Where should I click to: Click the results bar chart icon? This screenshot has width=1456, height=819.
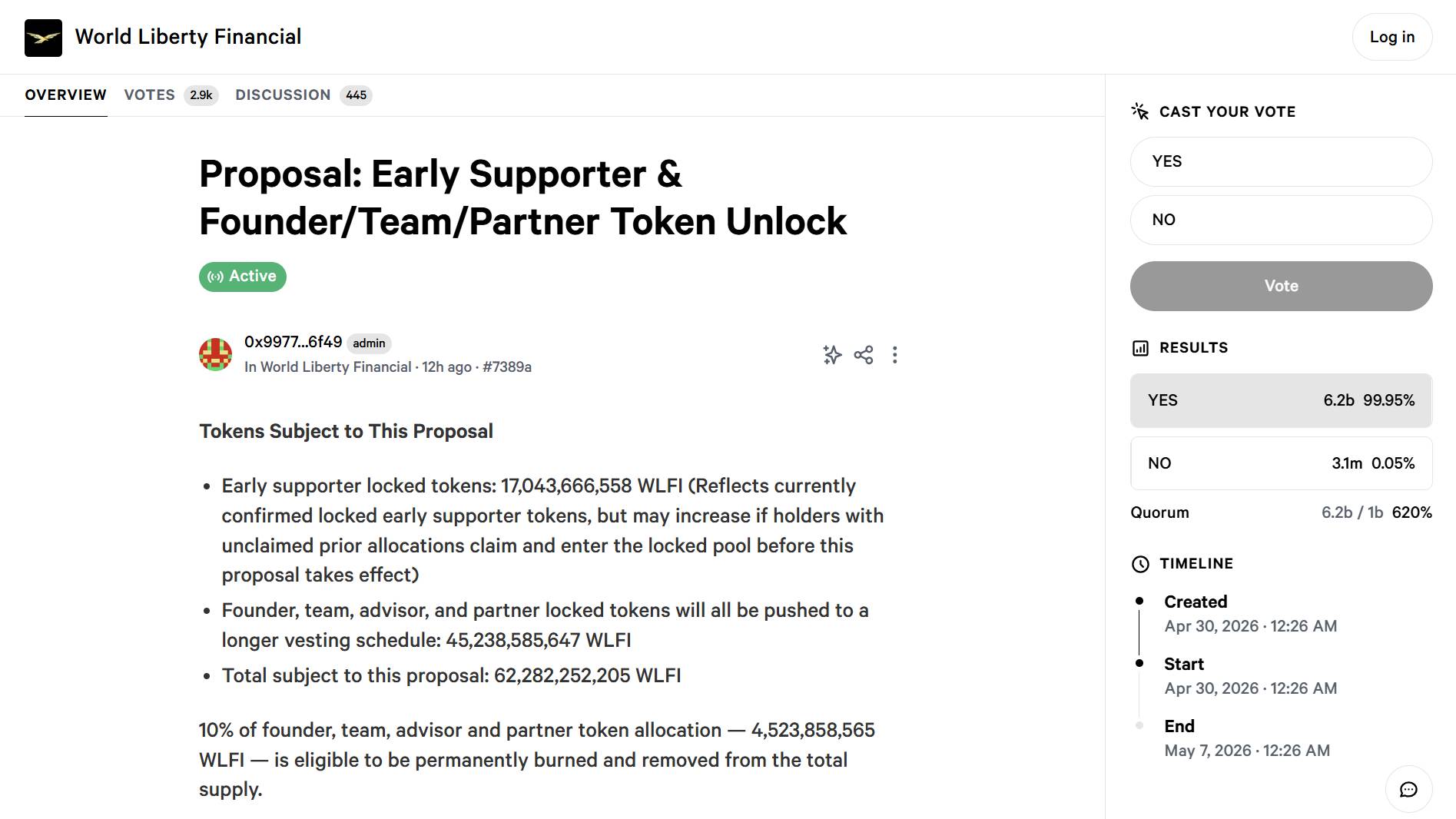coord(1140,348)
